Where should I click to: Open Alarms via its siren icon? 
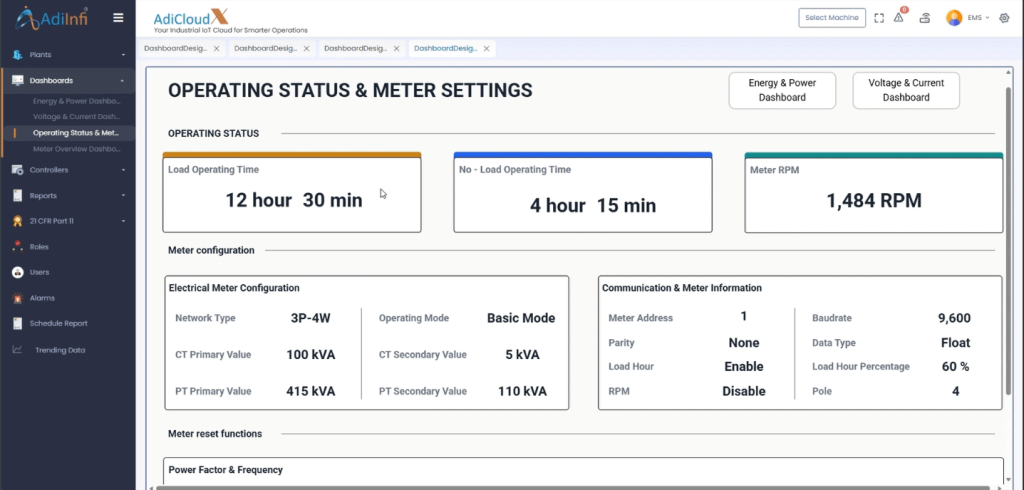pyautogui.click(x=18, y=298)
